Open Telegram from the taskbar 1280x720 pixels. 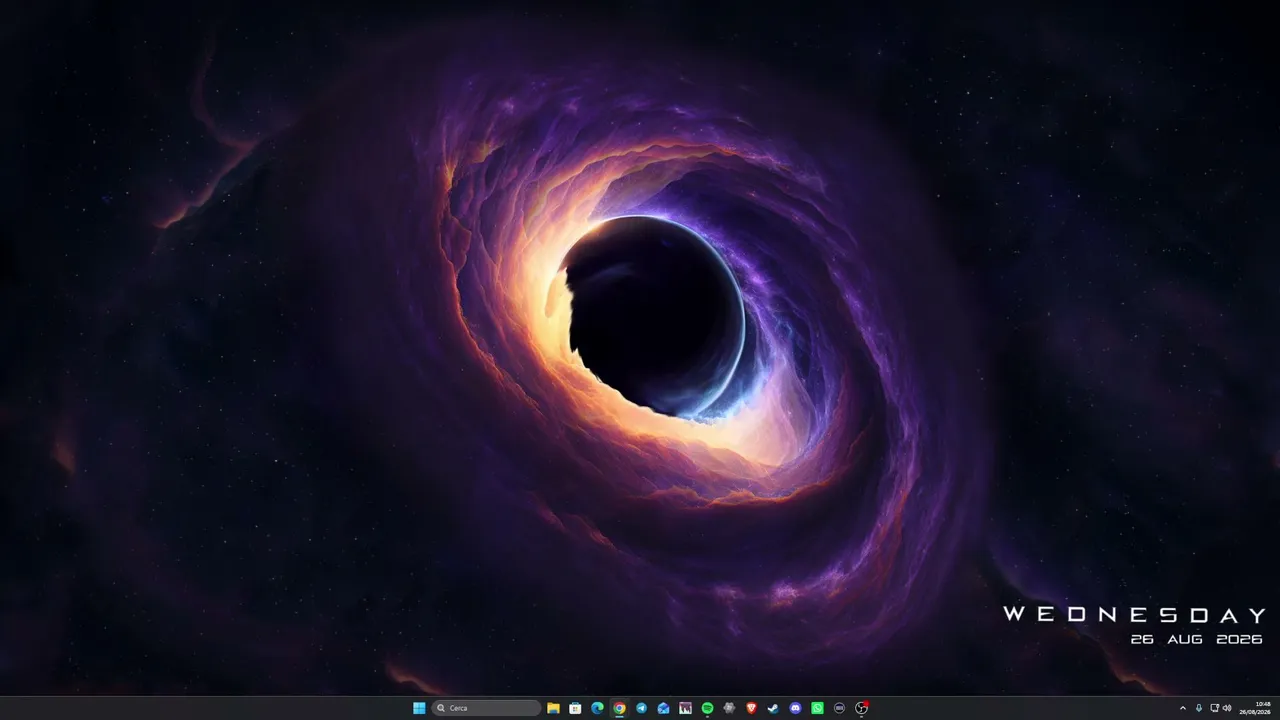pyautogui.click(x=641, y=708)
